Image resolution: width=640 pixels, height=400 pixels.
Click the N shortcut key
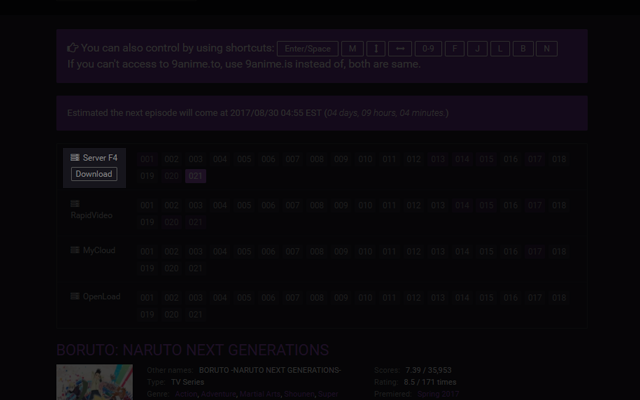pos(547,49)
